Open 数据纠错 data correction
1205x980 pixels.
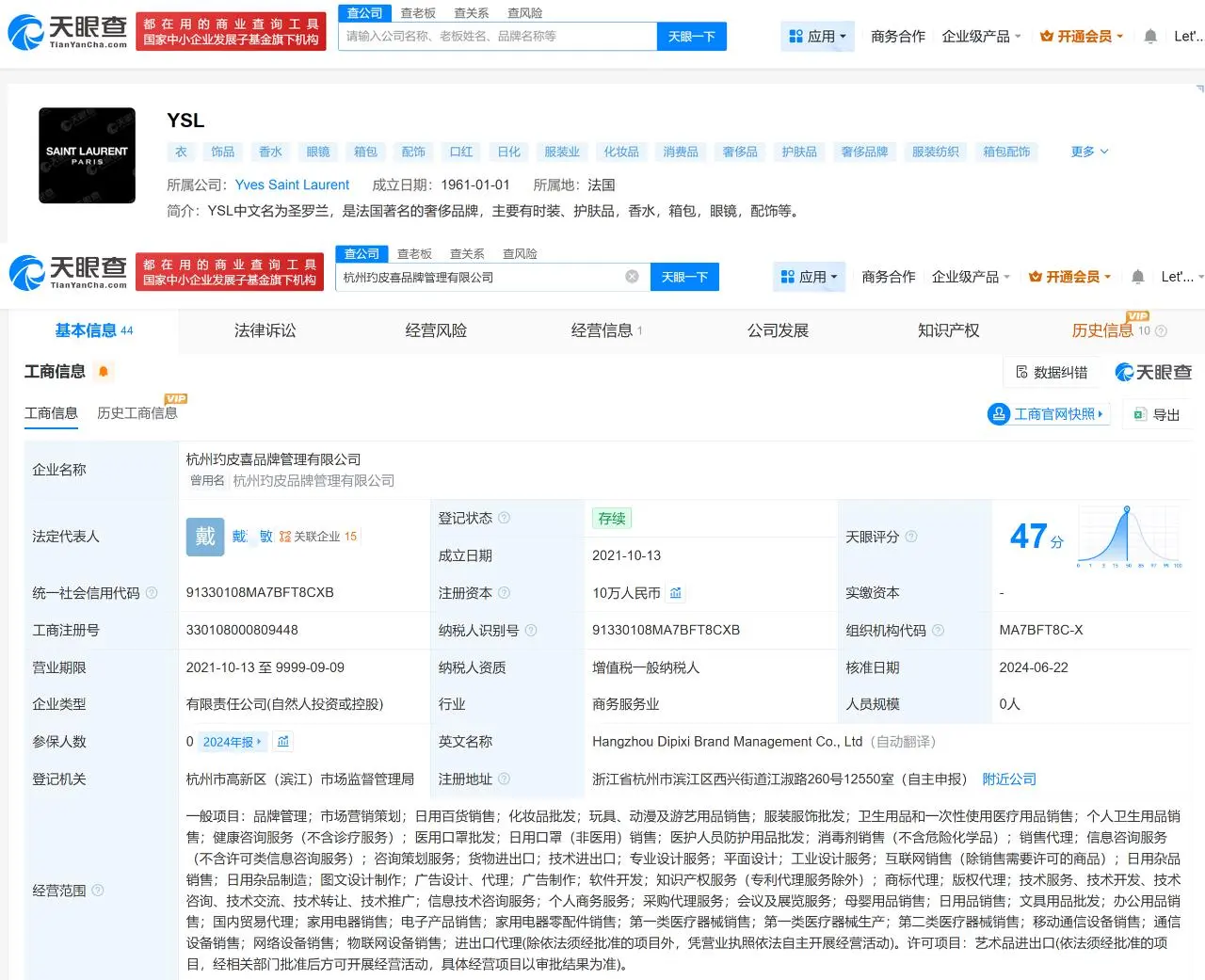pos(1051,373)
